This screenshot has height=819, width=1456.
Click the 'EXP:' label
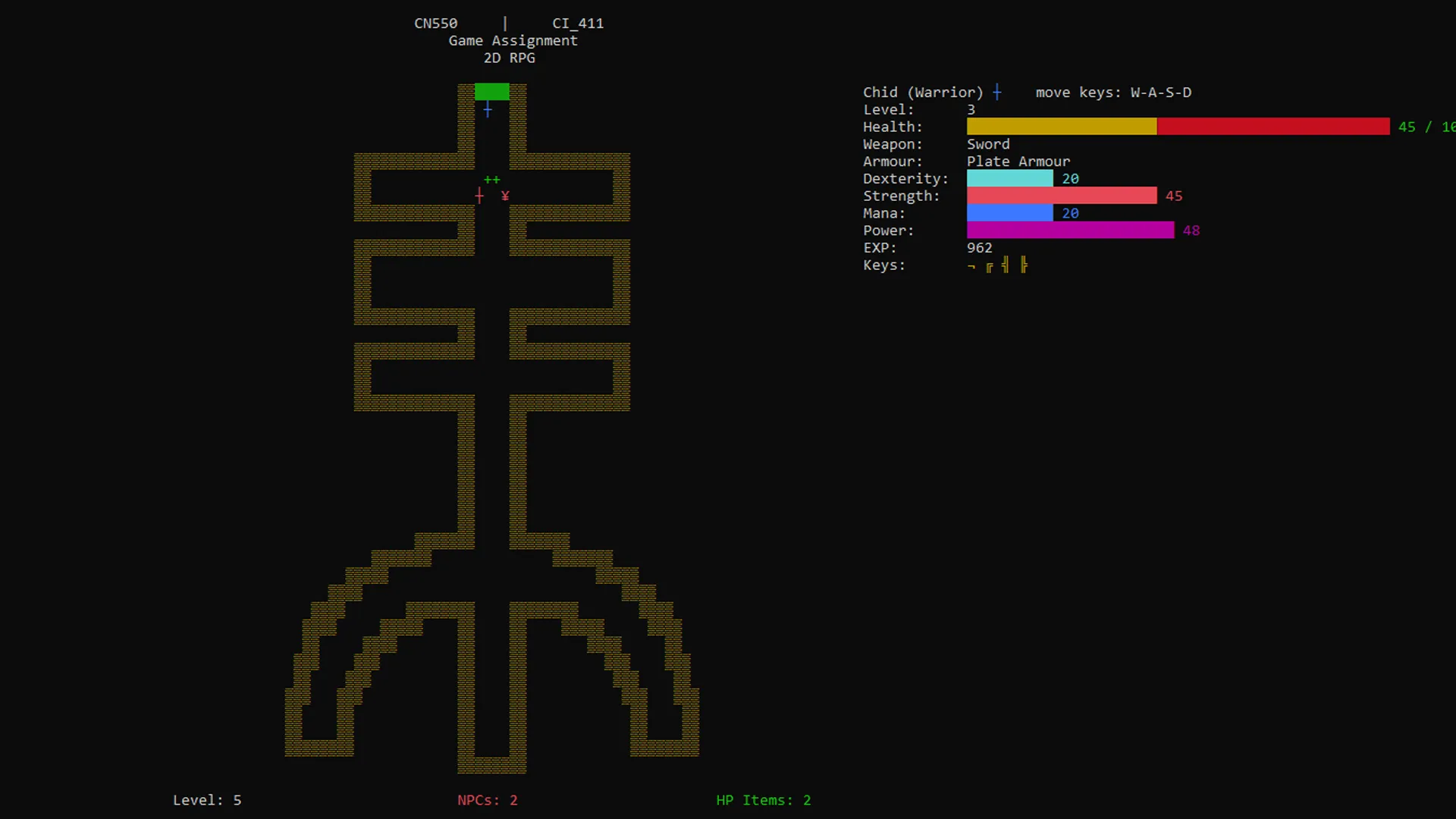880,248
